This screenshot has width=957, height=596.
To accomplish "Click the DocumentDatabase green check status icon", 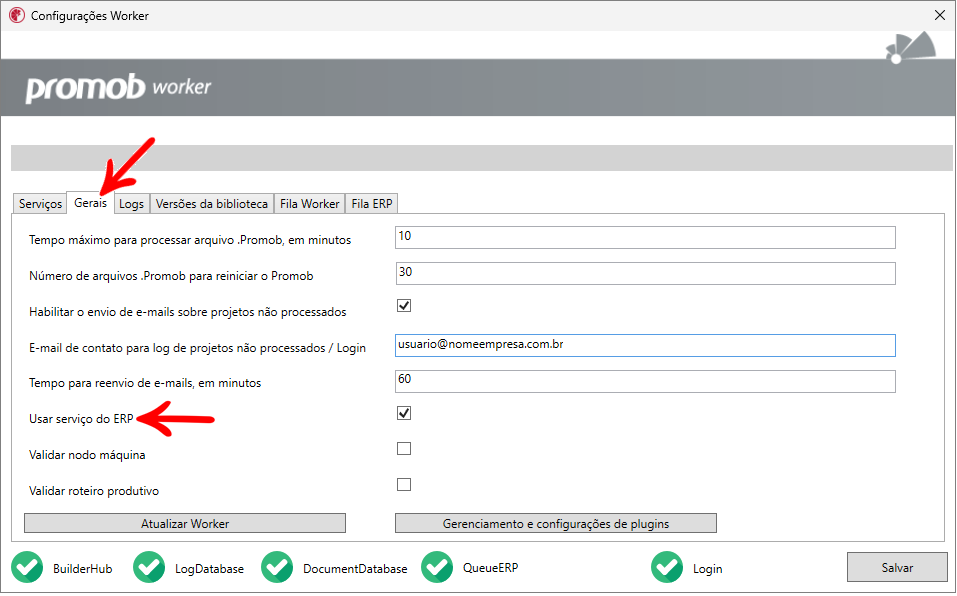I will (x=277, y=567).
